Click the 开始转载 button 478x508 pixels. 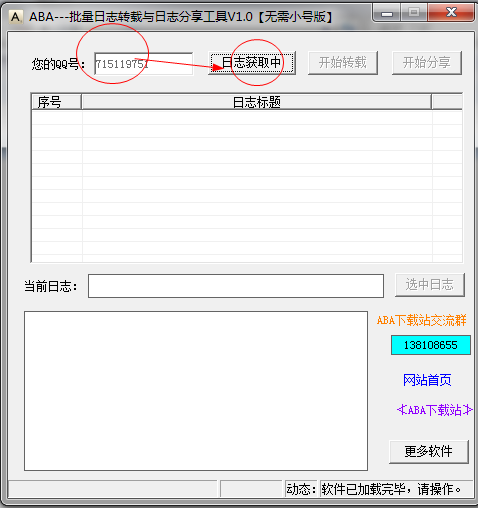343,63
